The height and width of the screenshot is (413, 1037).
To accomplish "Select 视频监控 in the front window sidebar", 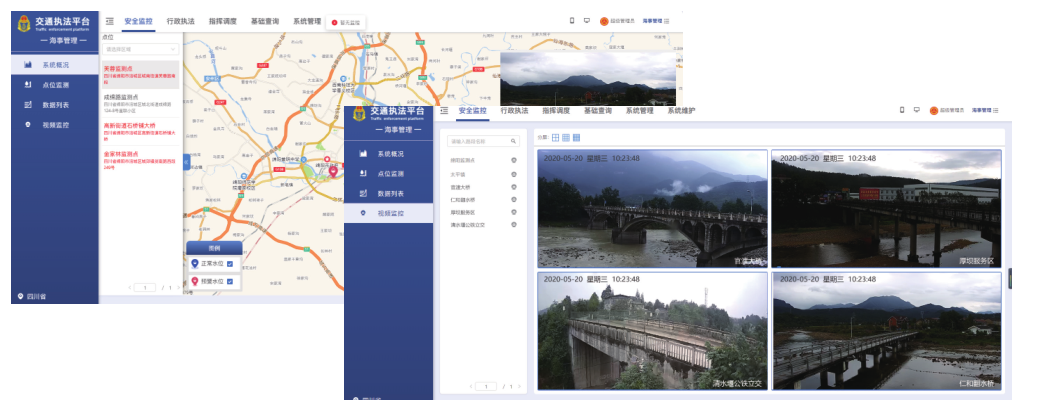I will [390, 213].
